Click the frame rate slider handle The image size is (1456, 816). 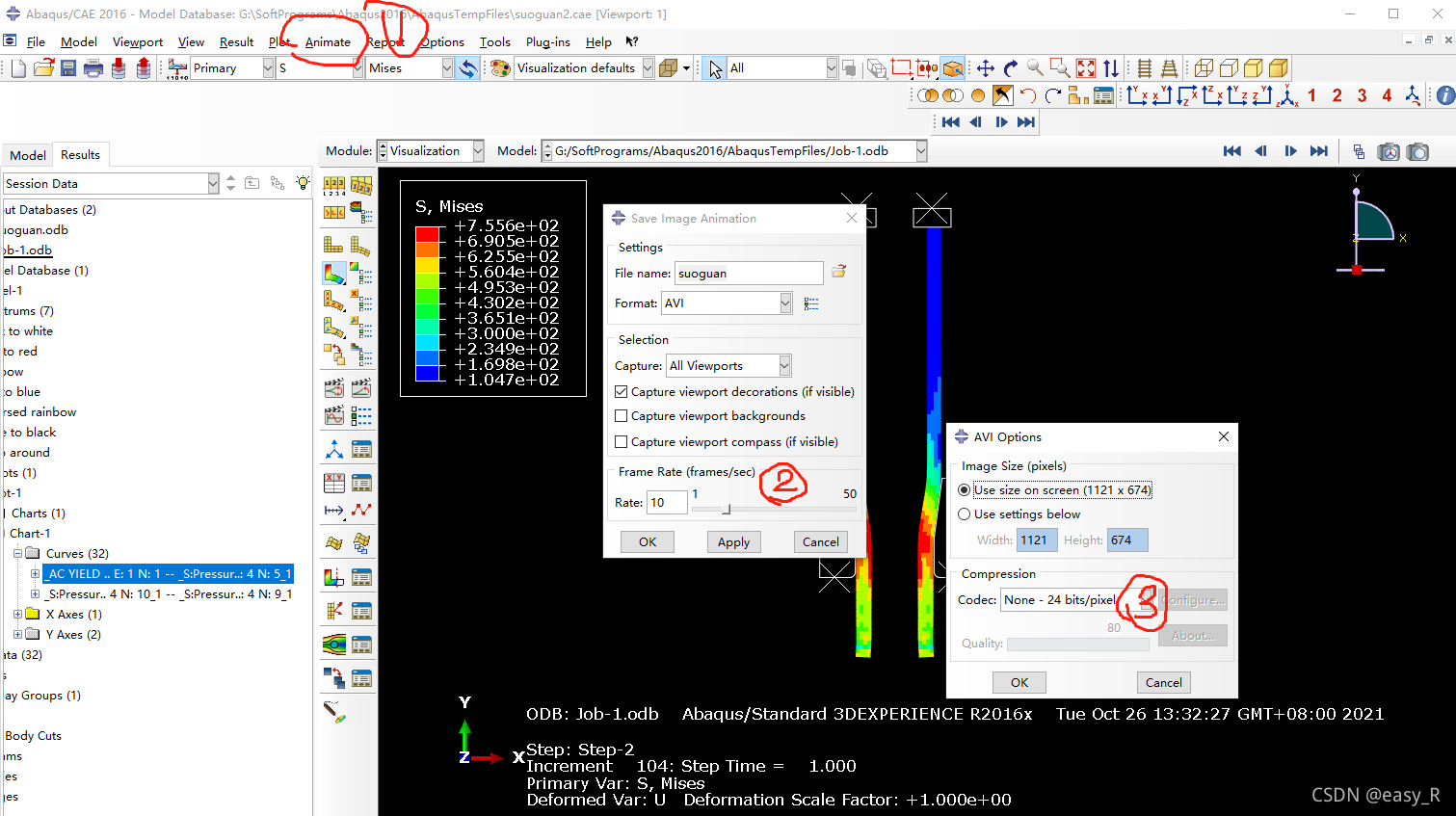click(x=727, y=509)
